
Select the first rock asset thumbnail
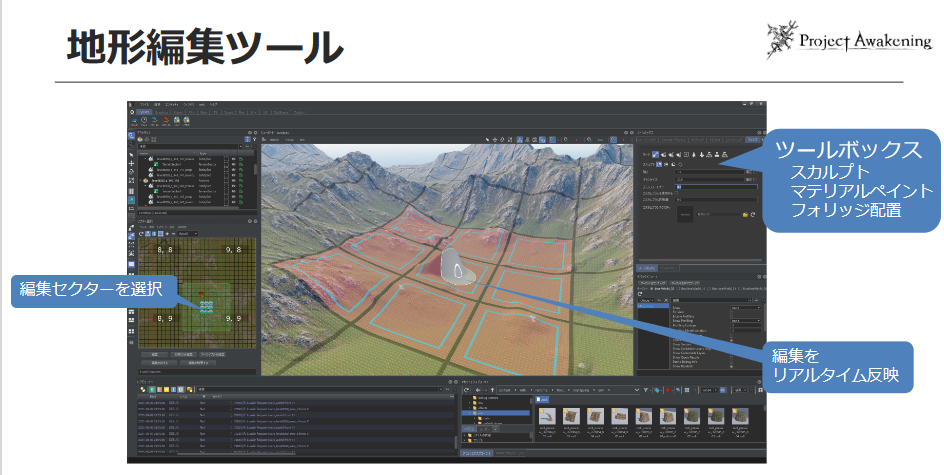pyautogui.click(x=547, y=416)
